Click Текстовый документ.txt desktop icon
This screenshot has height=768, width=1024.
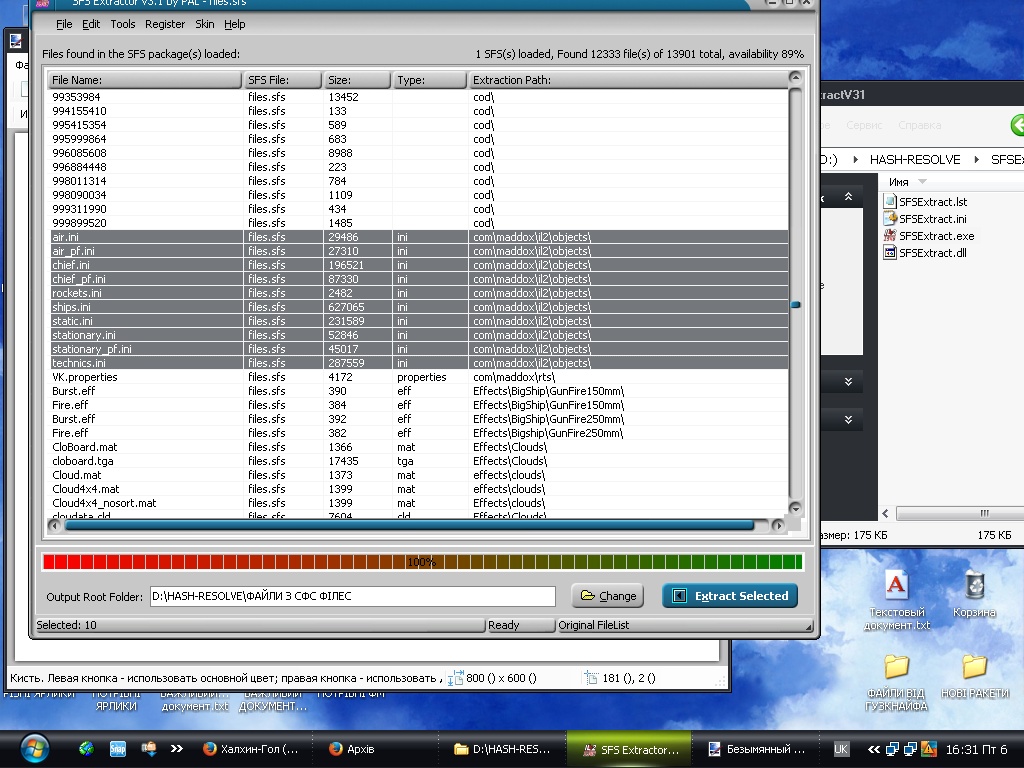(896, 599)
